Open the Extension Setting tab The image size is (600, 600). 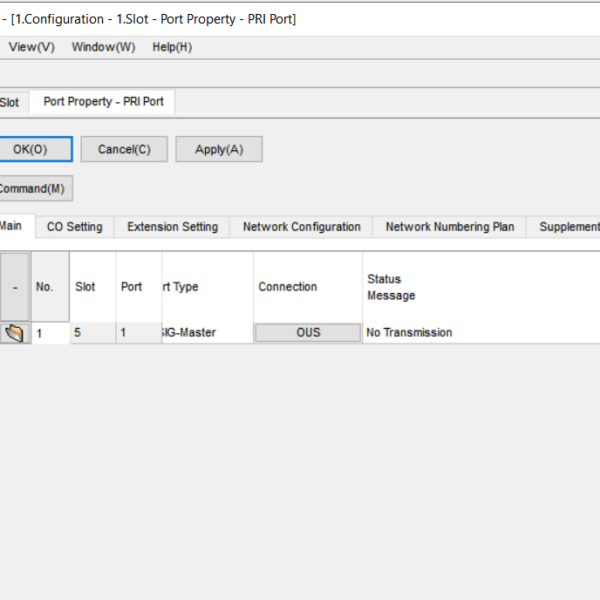pyautogui.click(x=172, y=227)
